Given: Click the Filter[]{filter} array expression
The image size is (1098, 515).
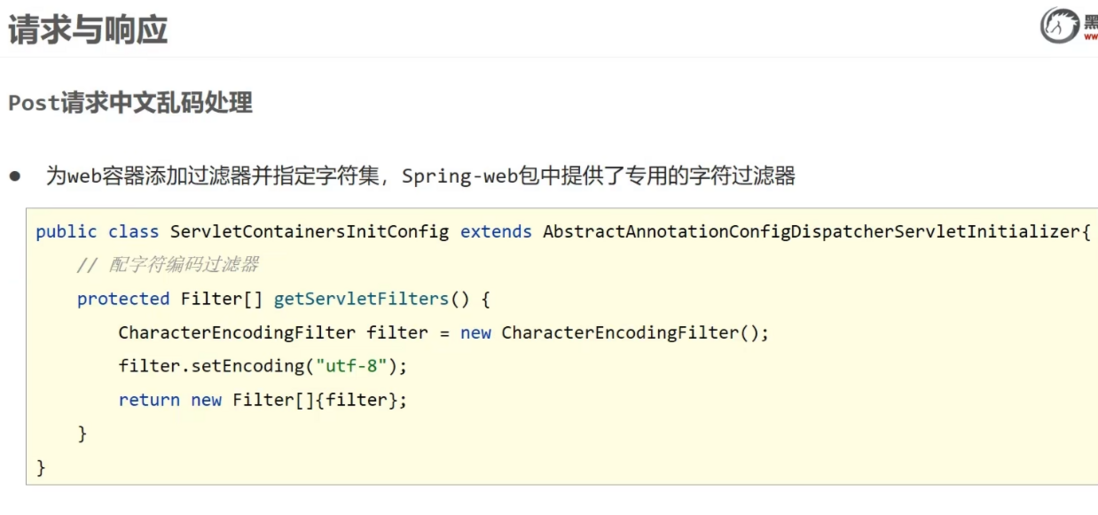Looking at the screenshot, I should 317,400.
